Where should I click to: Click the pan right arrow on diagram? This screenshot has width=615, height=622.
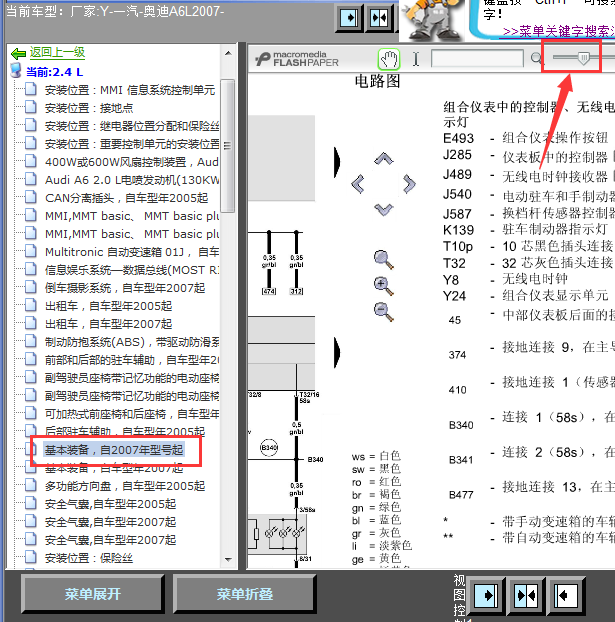(x=409, y=184)
